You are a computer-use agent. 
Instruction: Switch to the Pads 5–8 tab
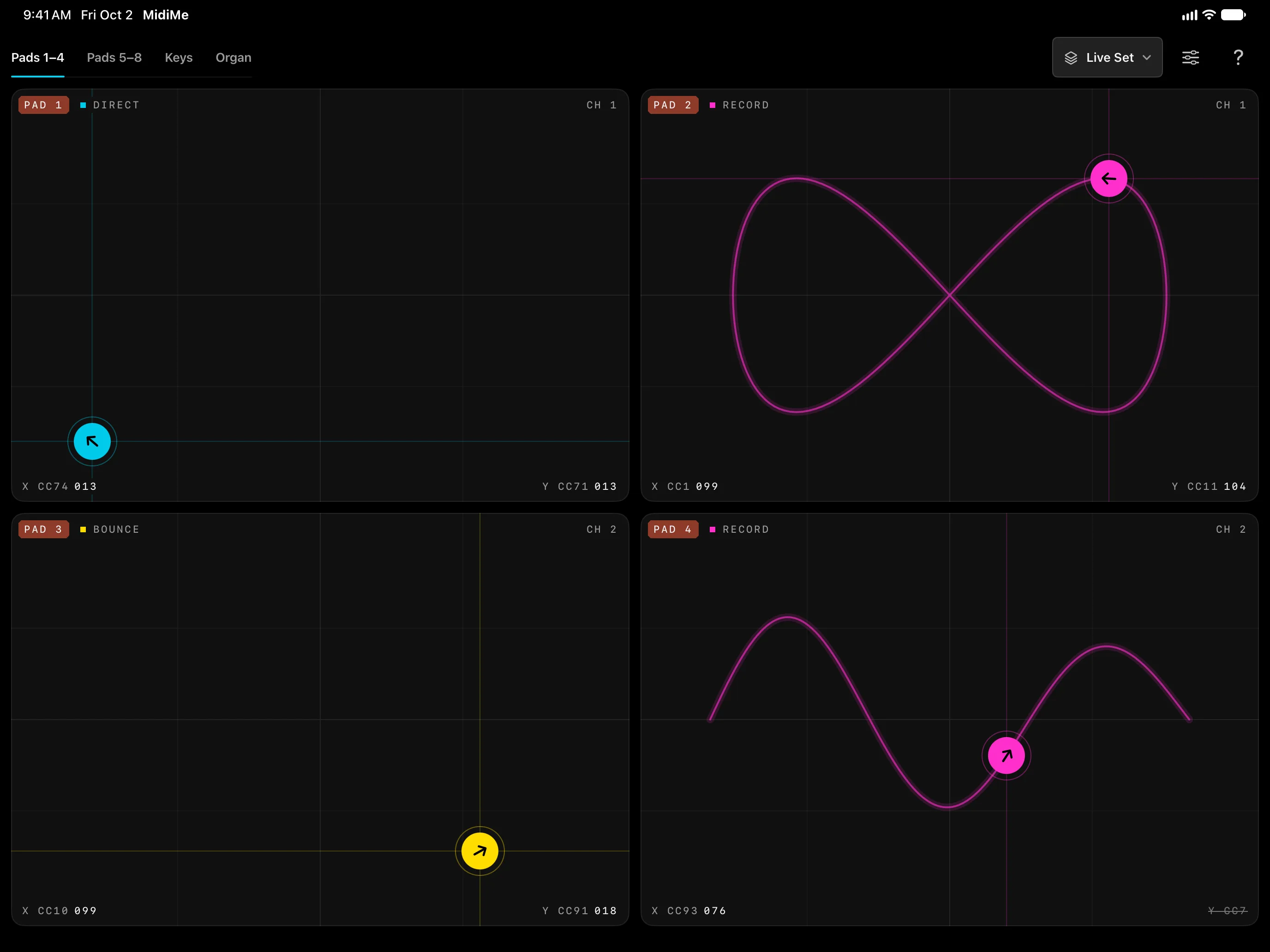[114, 57]
